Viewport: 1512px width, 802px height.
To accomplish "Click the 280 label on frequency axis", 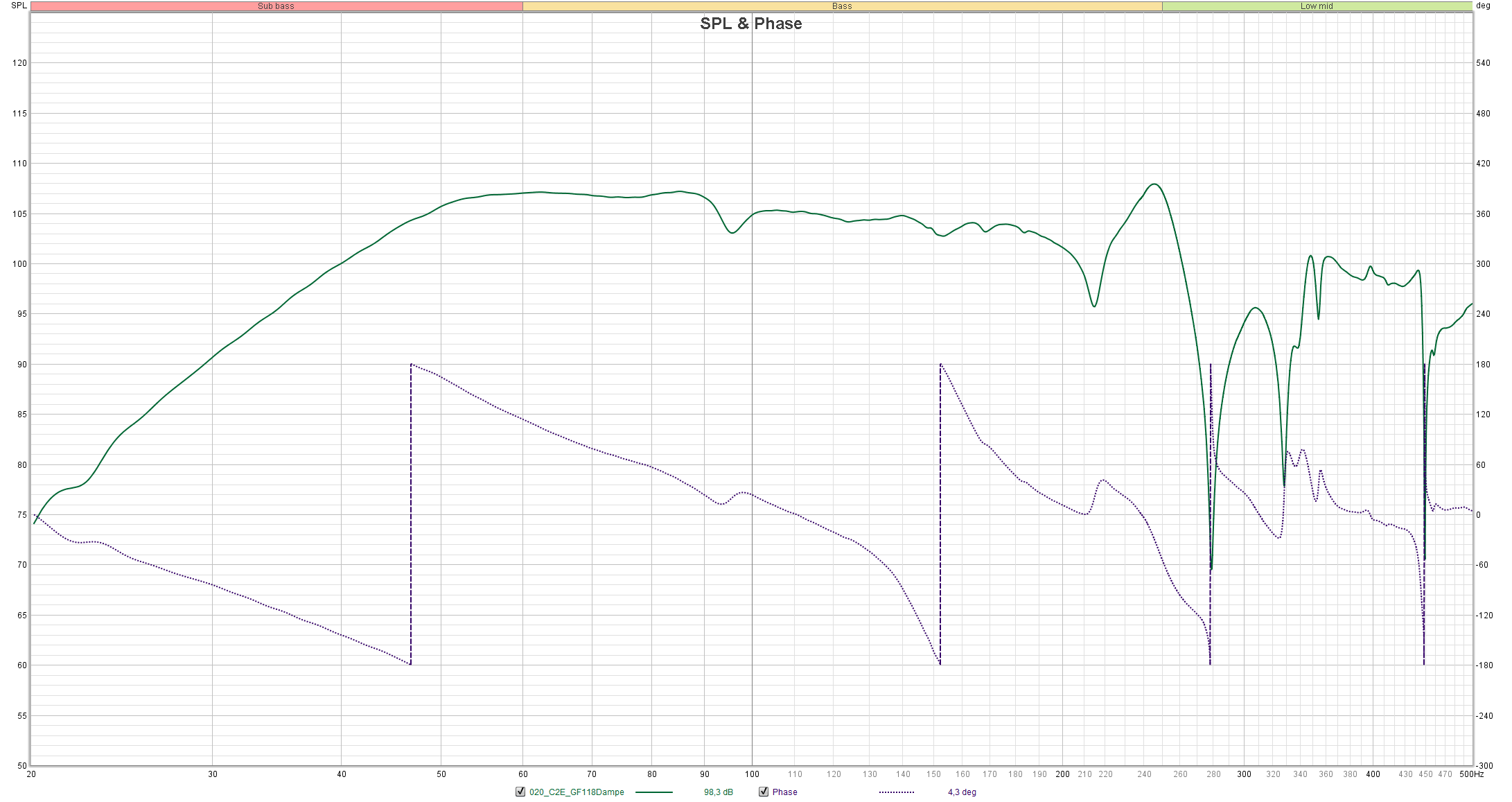I will (x=1213, y=774).
